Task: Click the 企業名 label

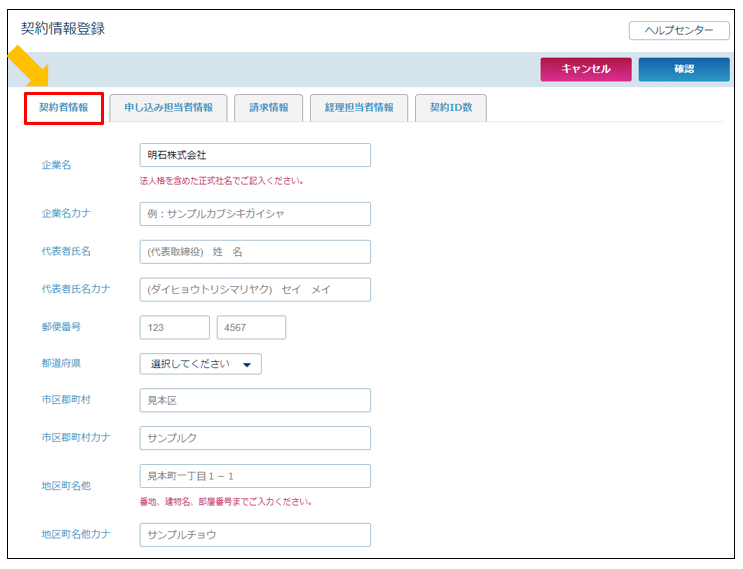Action: [56, 165]
